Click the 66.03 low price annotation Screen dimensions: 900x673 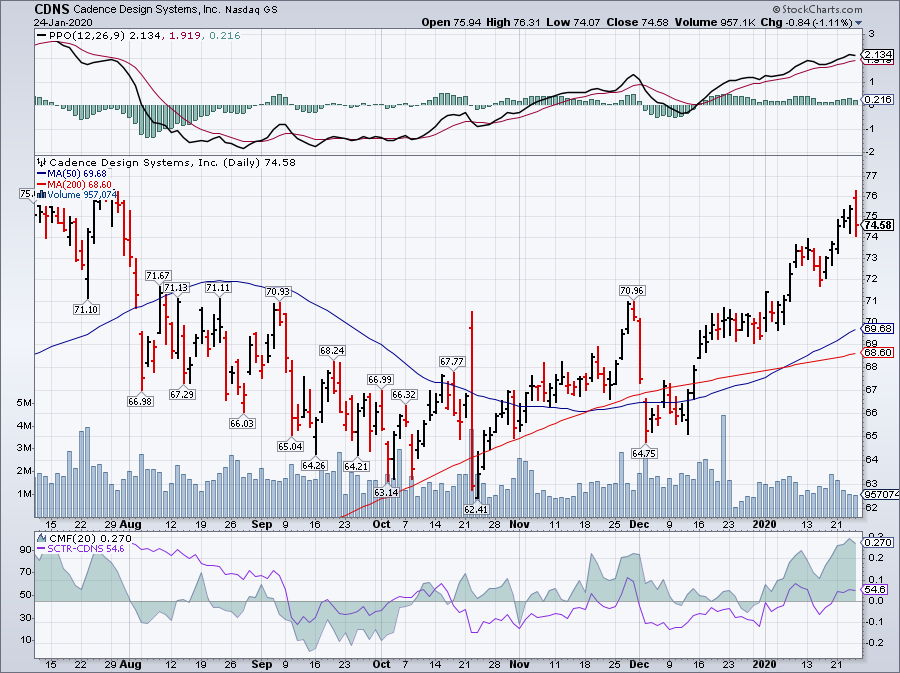[242, 423]
